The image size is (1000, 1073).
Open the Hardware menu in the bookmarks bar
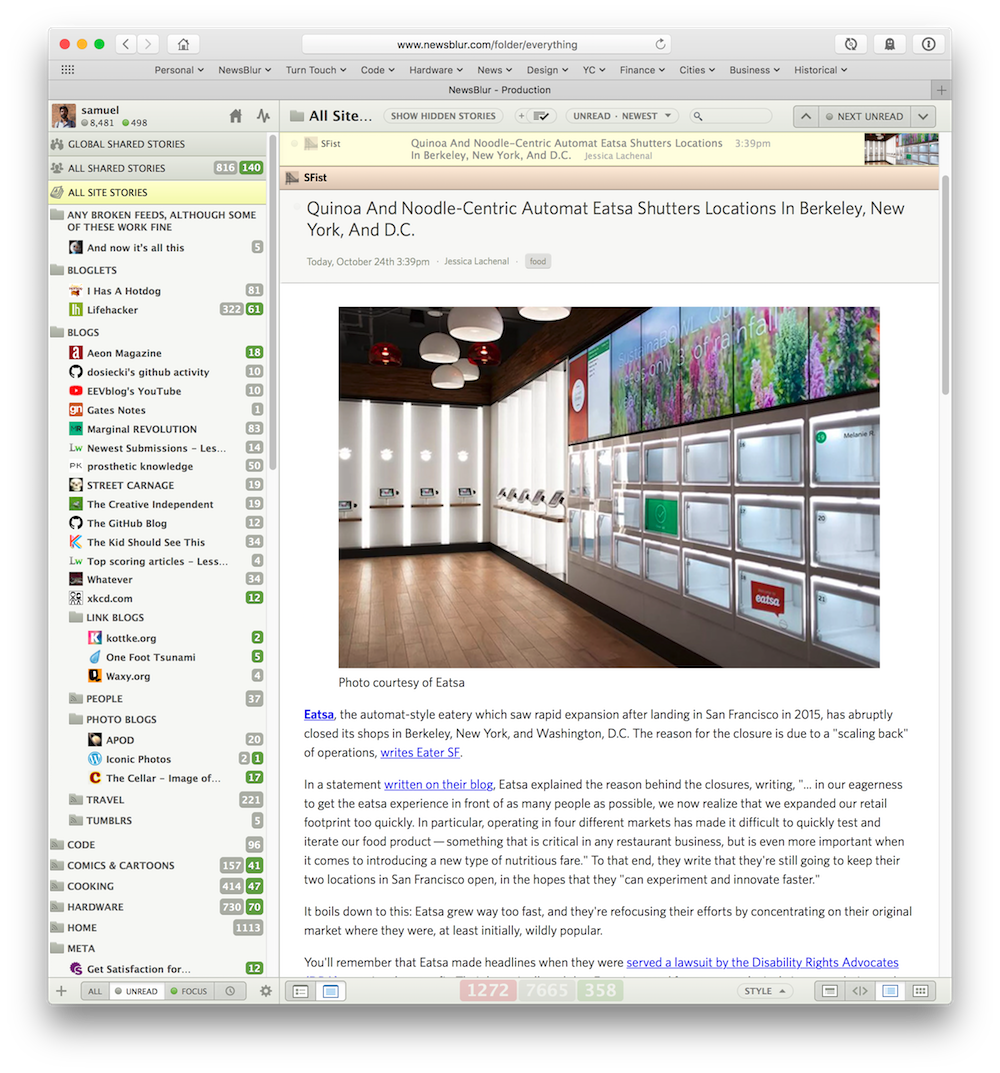point(435,69)
